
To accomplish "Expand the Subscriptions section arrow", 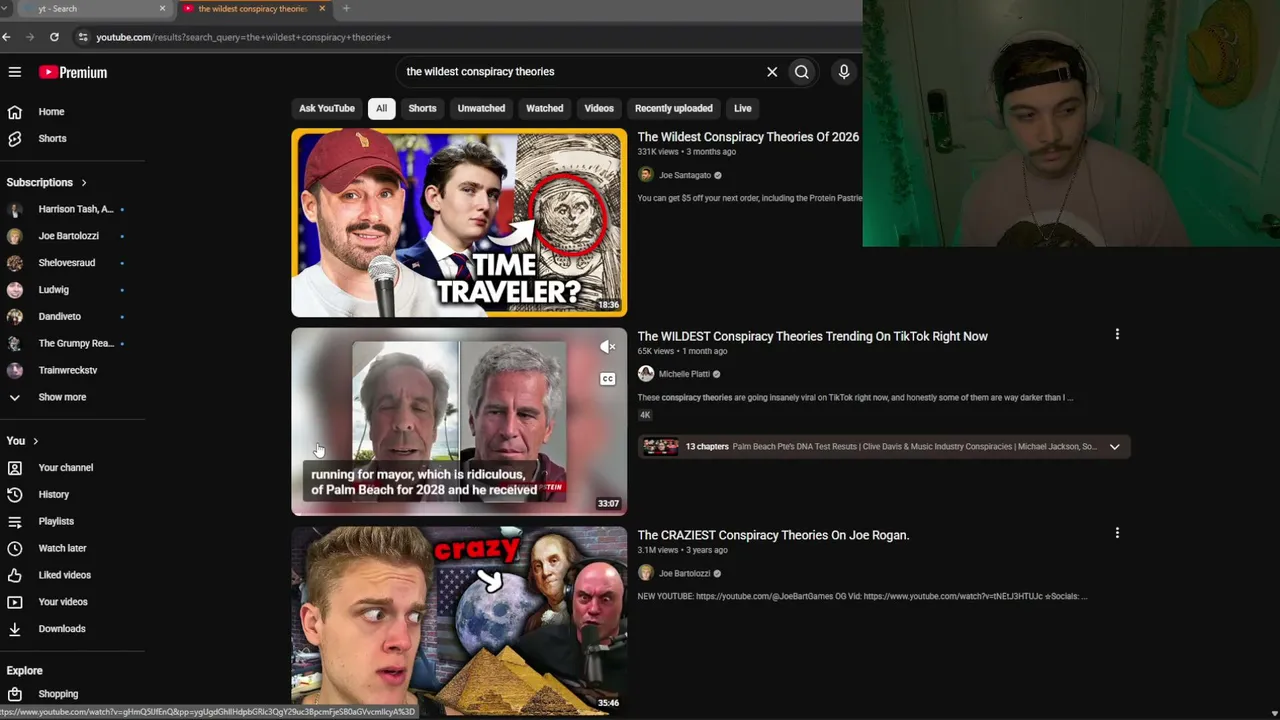I will pyautogui.click(x=84, y=183).
